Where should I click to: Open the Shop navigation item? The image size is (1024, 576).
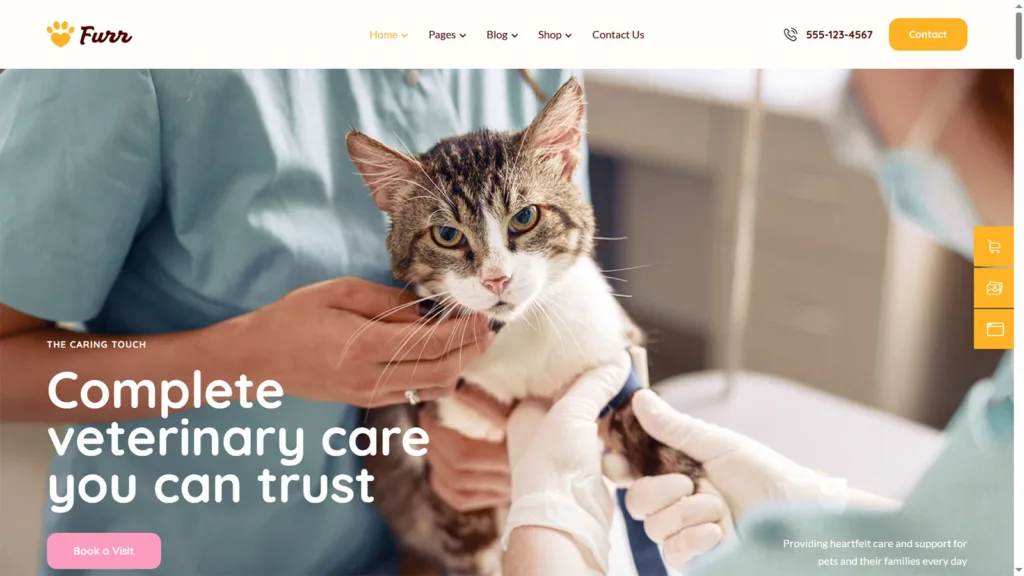(550, 35)
